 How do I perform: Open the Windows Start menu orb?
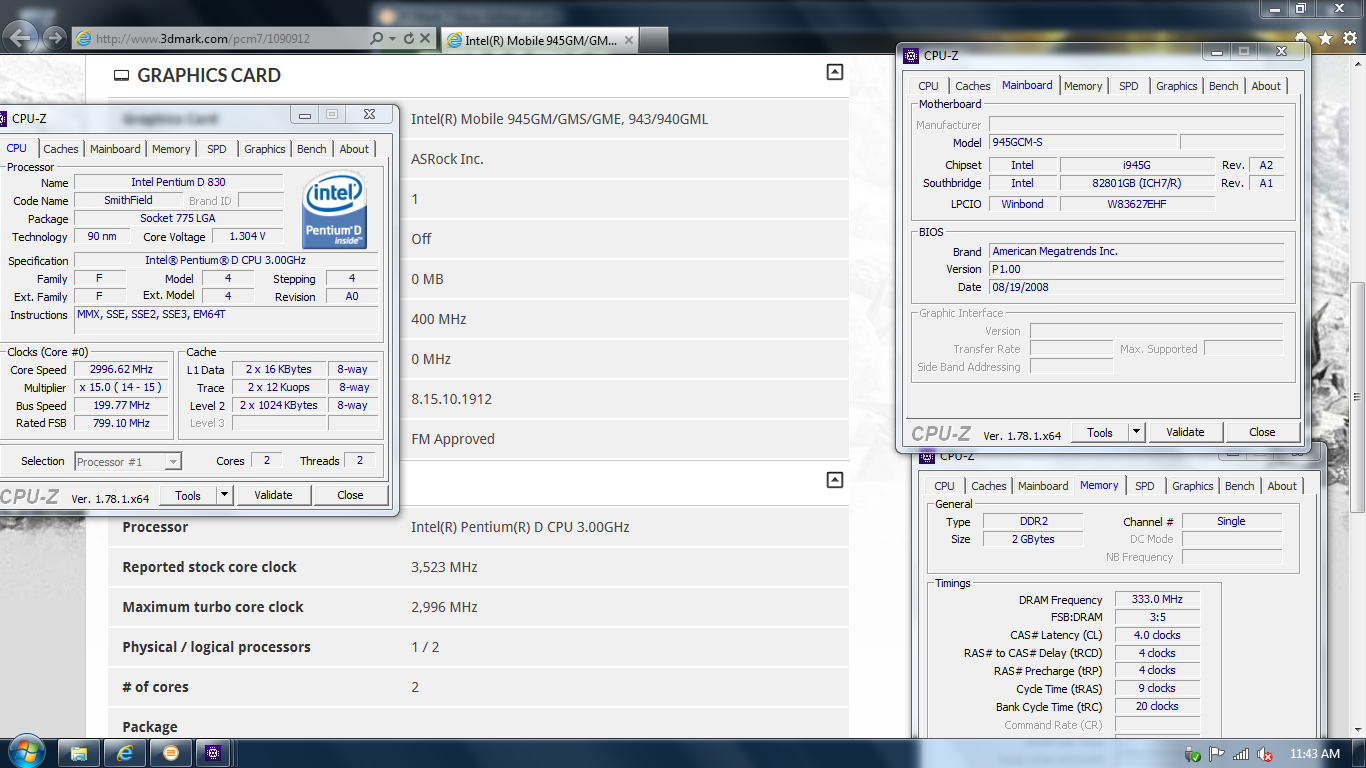pyautogui.click(x=25, y=752)
